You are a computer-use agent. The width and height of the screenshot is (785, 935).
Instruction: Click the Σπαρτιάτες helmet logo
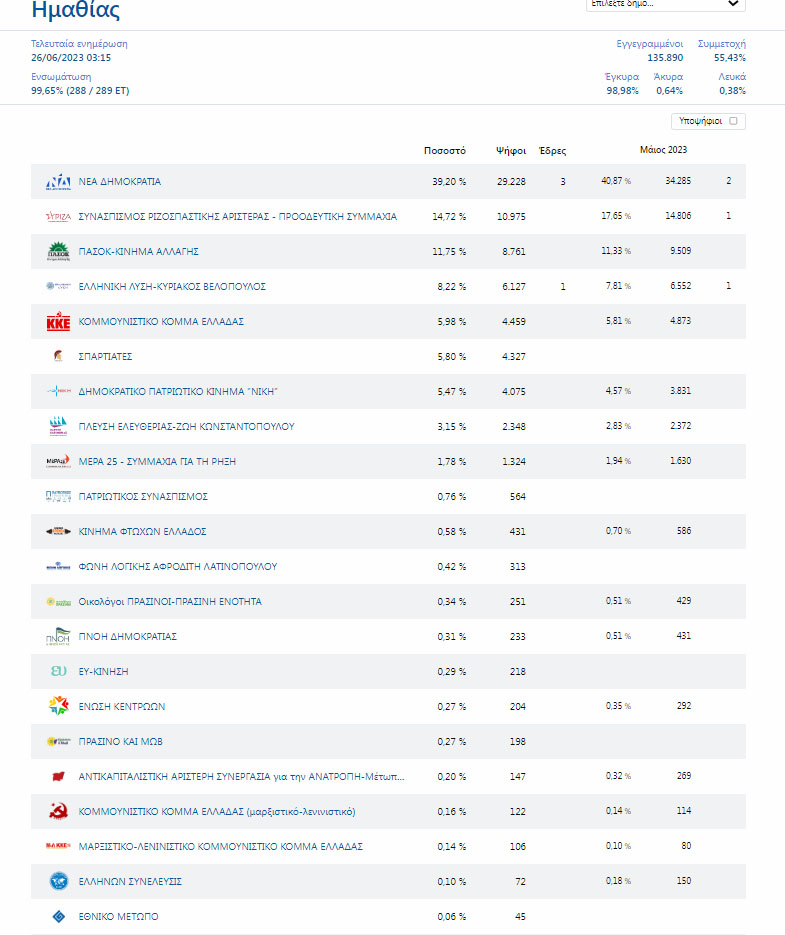click(x=57, y=356)
